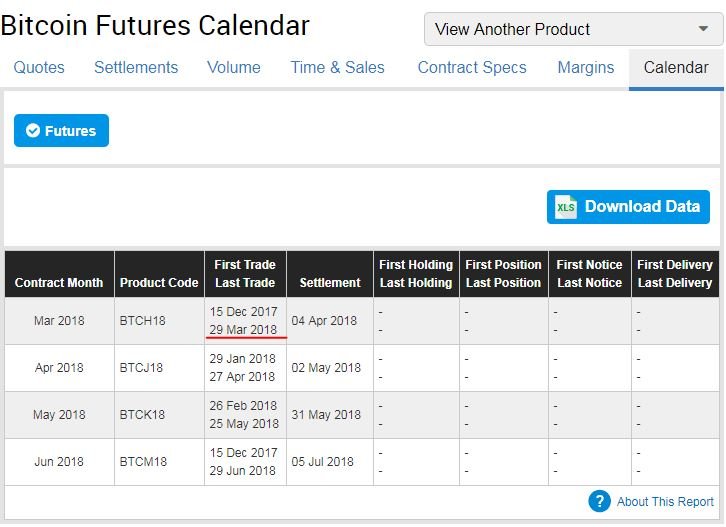Open the About This Report link
The image size is (726, 527).
665,502
